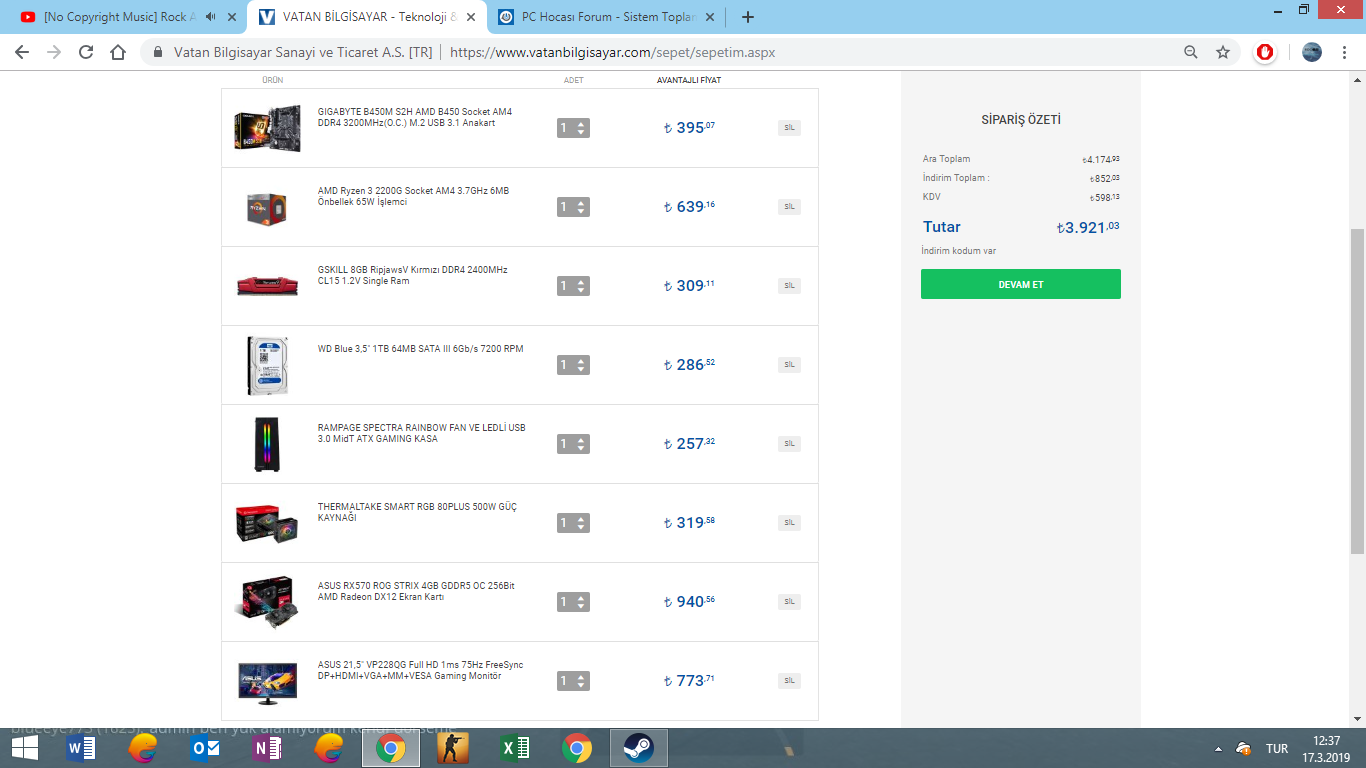Bookmark this page with the star icon
Screen dimensions: 1366x768
(1222, 52)
